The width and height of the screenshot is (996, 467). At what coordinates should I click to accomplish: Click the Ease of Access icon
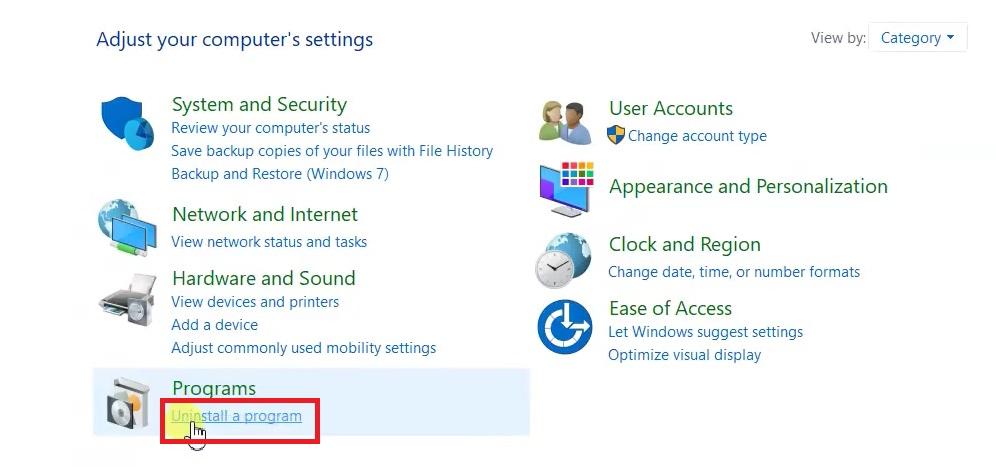coord(565,327)
